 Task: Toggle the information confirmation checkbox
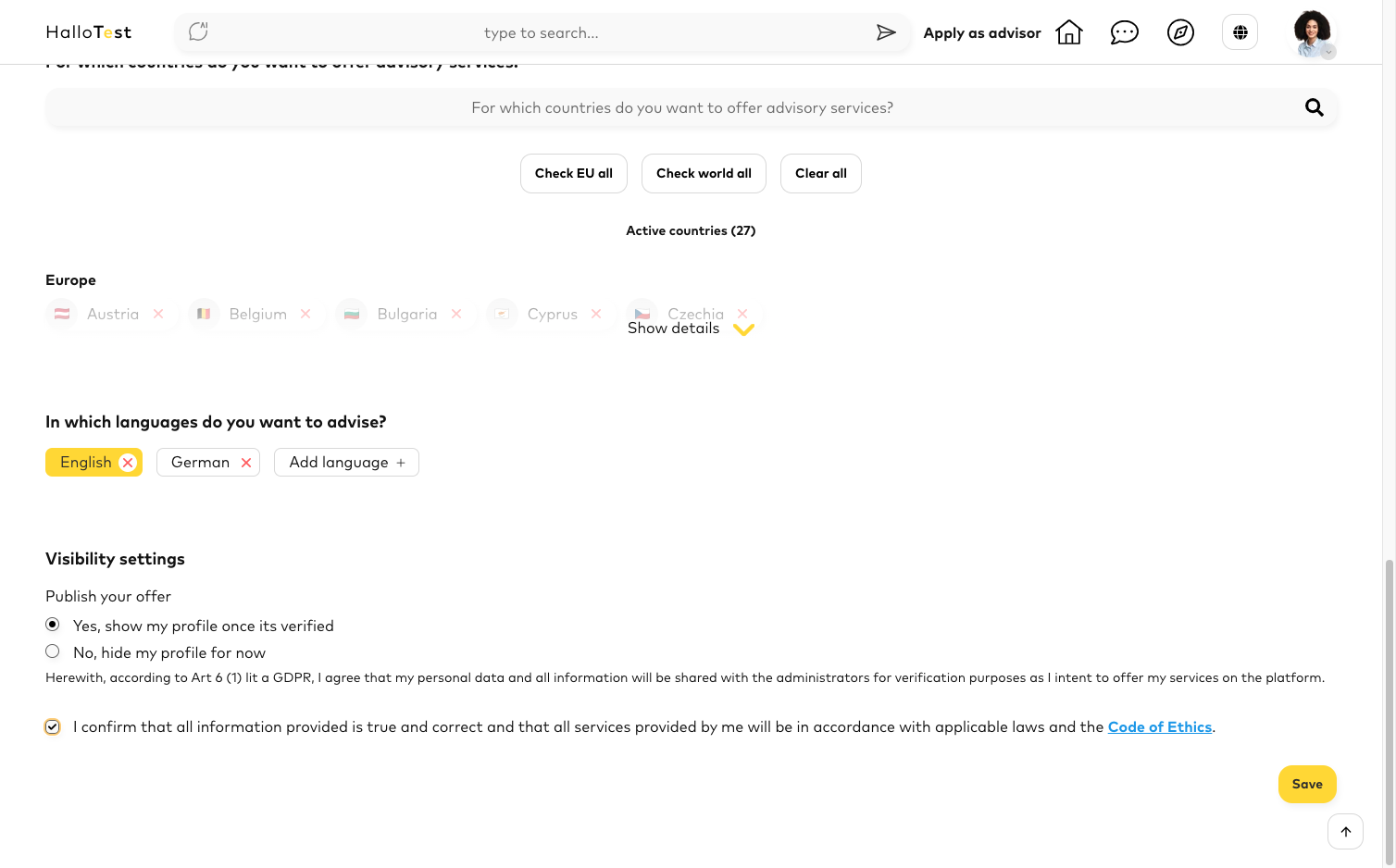(x=53, y=727)
